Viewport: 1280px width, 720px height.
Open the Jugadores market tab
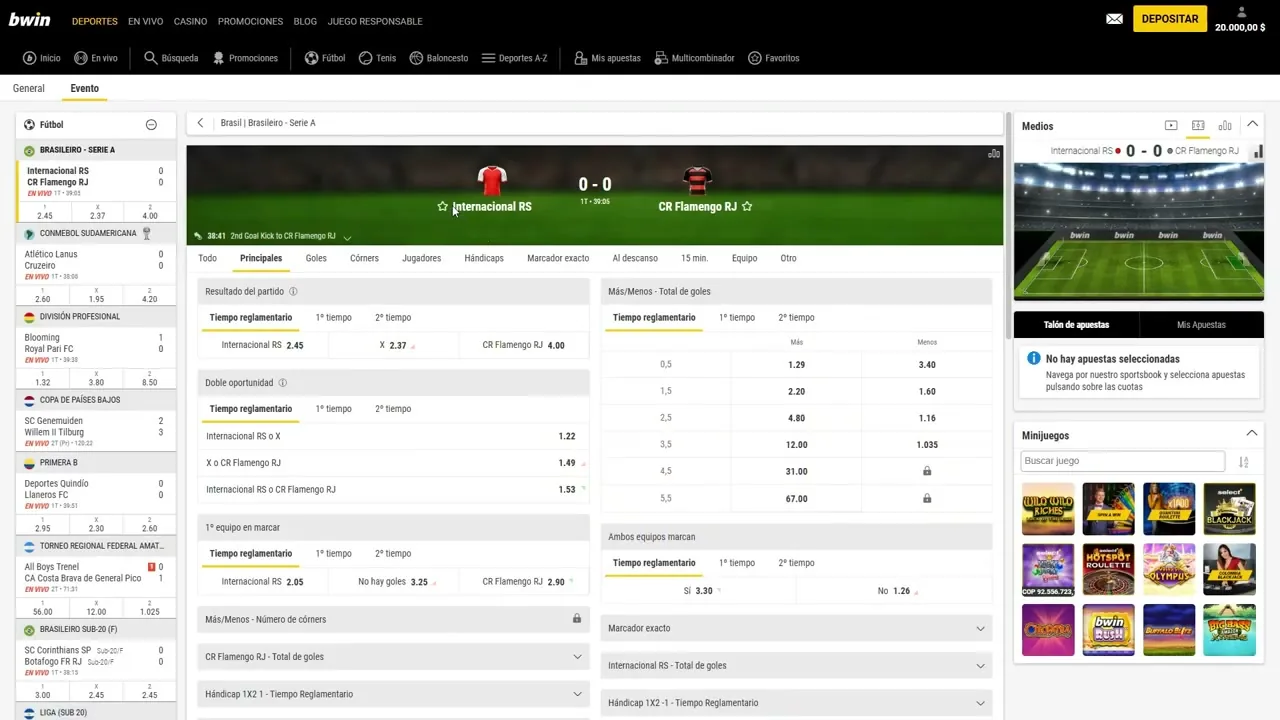point(421,258)
